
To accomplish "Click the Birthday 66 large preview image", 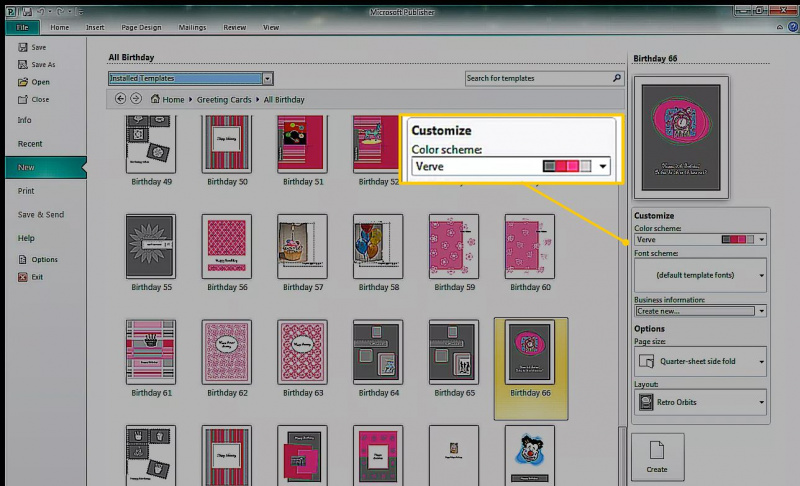I will (681, 138).
